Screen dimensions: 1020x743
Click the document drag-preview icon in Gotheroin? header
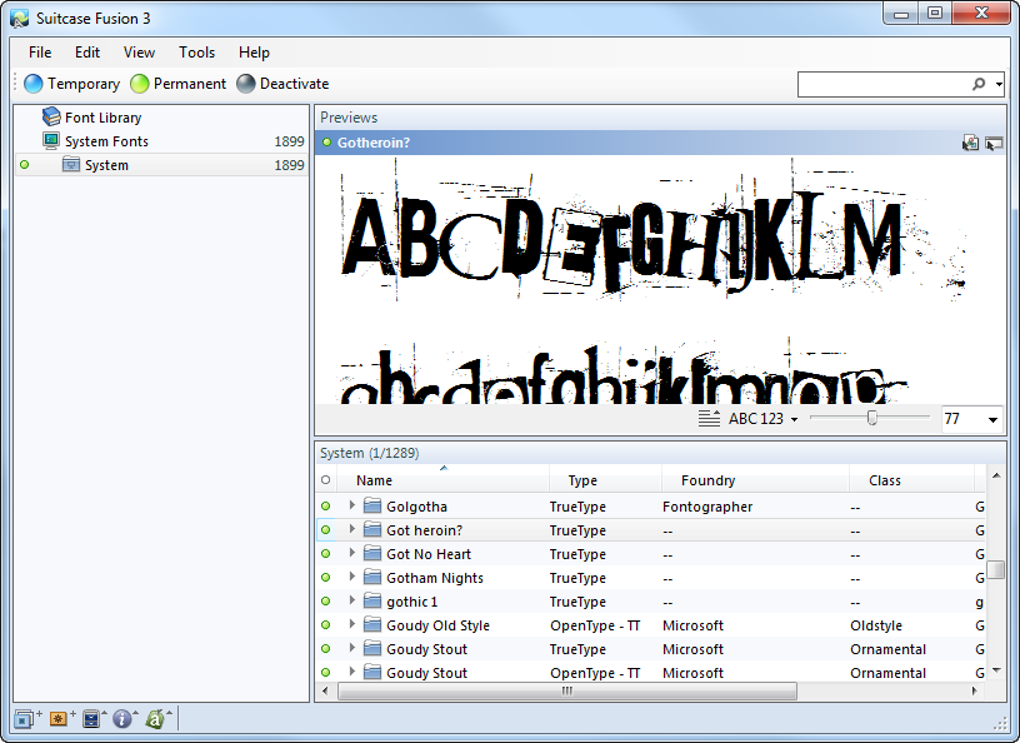click(x=971, y=143)
